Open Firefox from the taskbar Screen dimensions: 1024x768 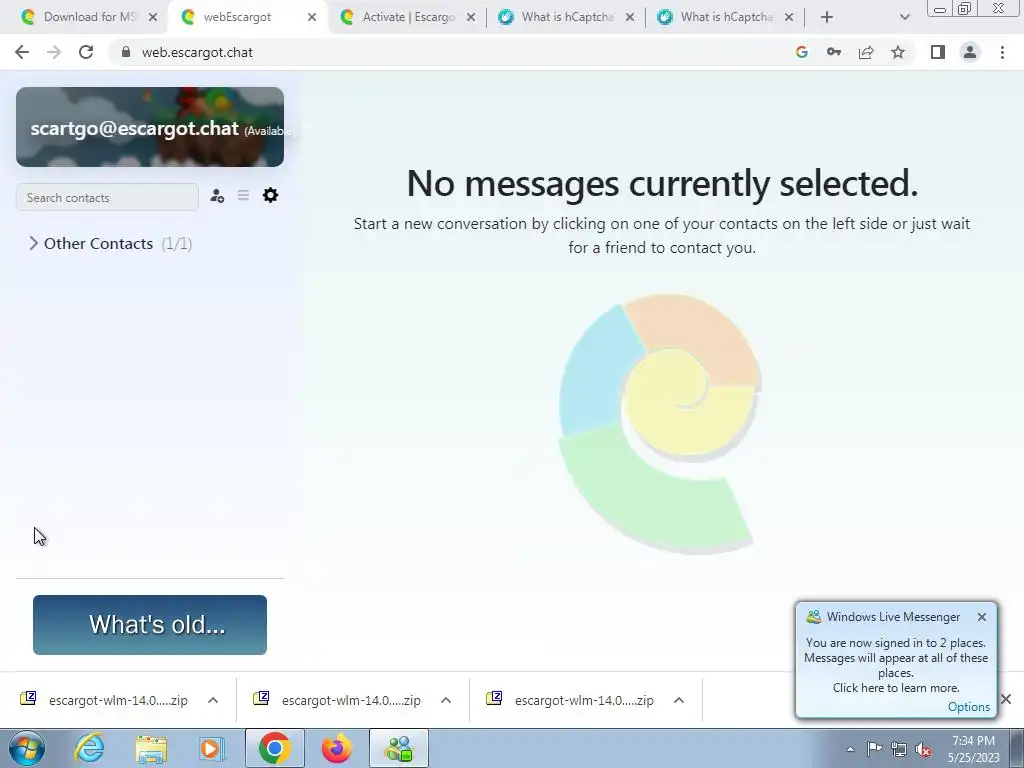pyautogui.click(x=337, y=748)
